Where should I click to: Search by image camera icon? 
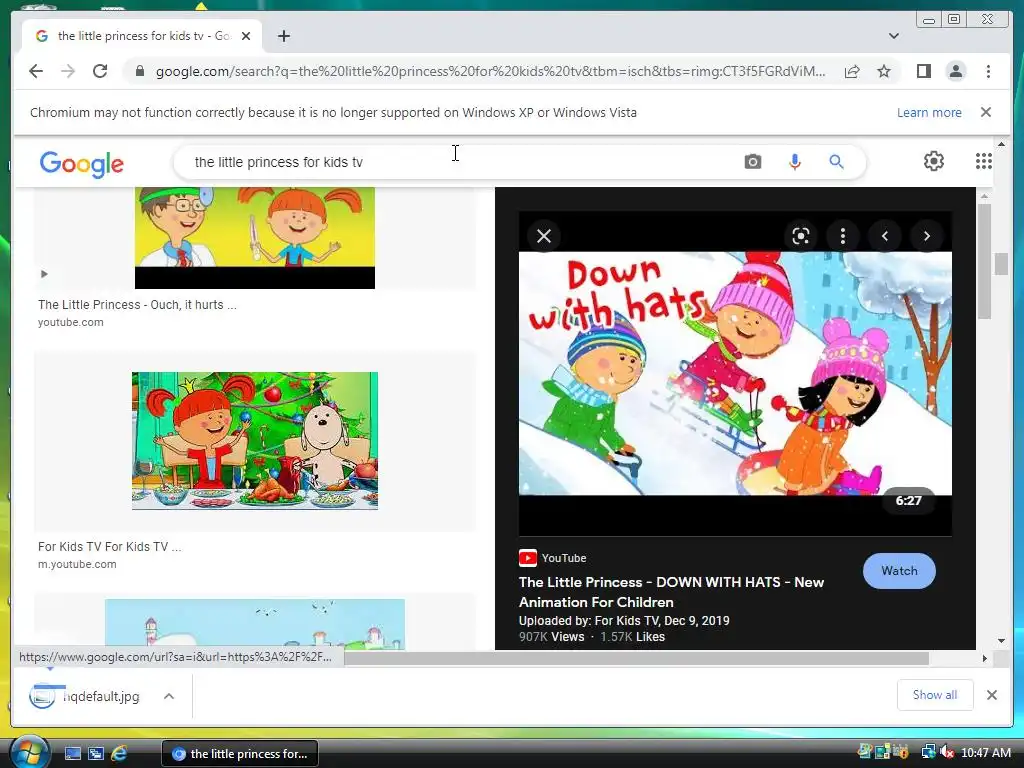pos(752,161)
